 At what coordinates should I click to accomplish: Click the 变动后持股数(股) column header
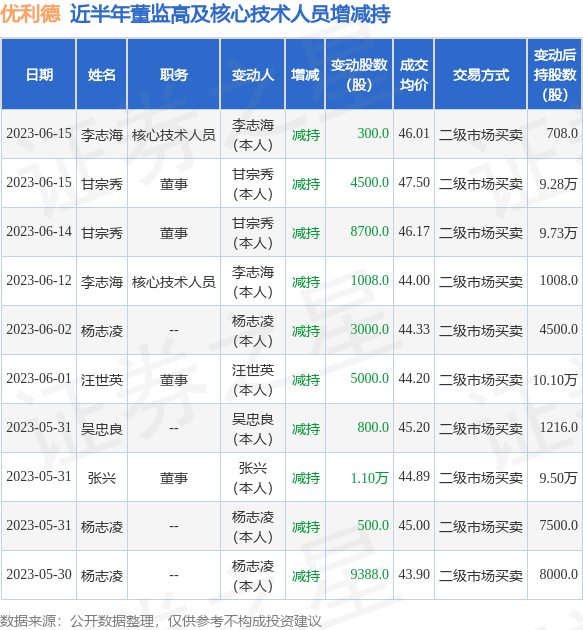point(555,74)
